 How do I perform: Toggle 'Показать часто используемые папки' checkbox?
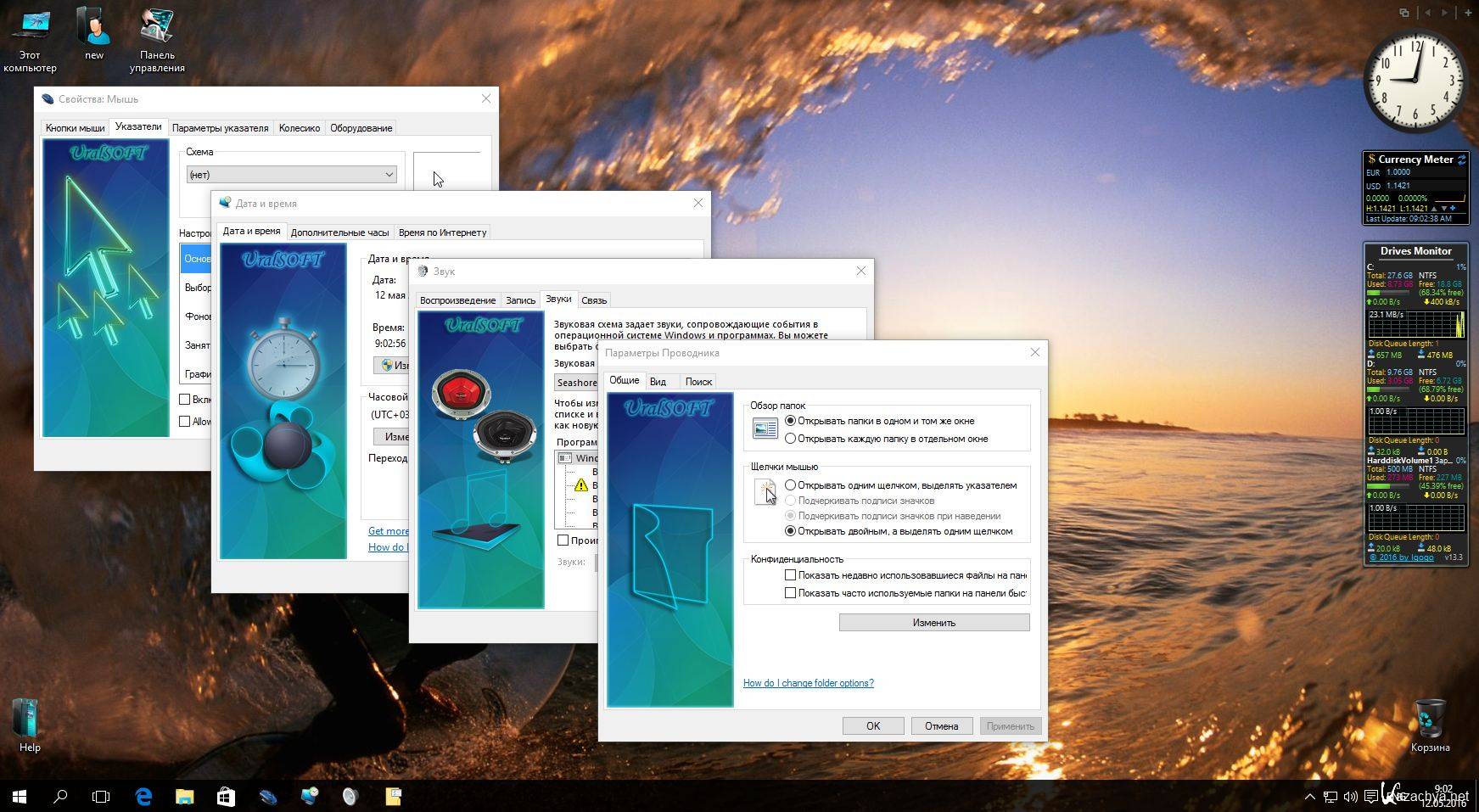[790, 593]
